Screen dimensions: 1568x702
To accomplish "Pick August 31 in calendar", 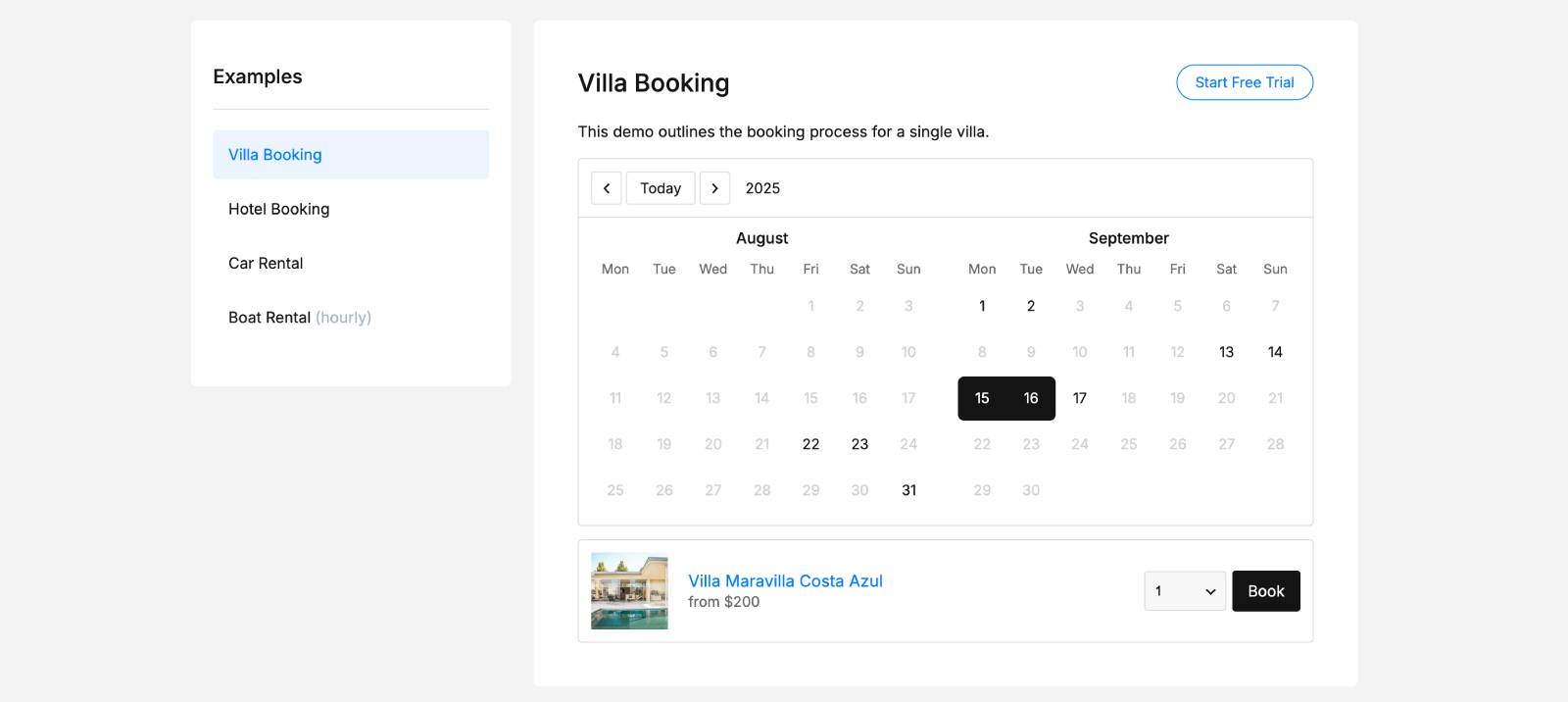I will 908,490.
